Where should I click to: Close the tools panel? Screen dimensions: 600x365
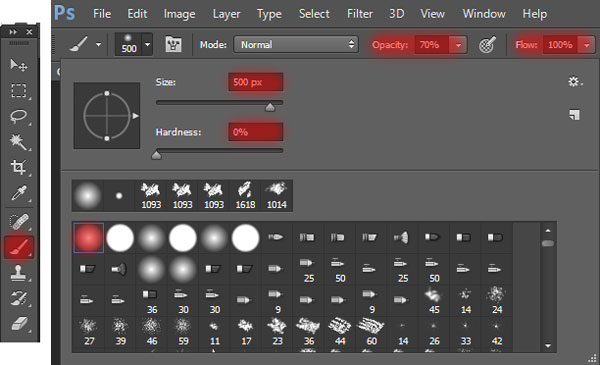point(29,32)
